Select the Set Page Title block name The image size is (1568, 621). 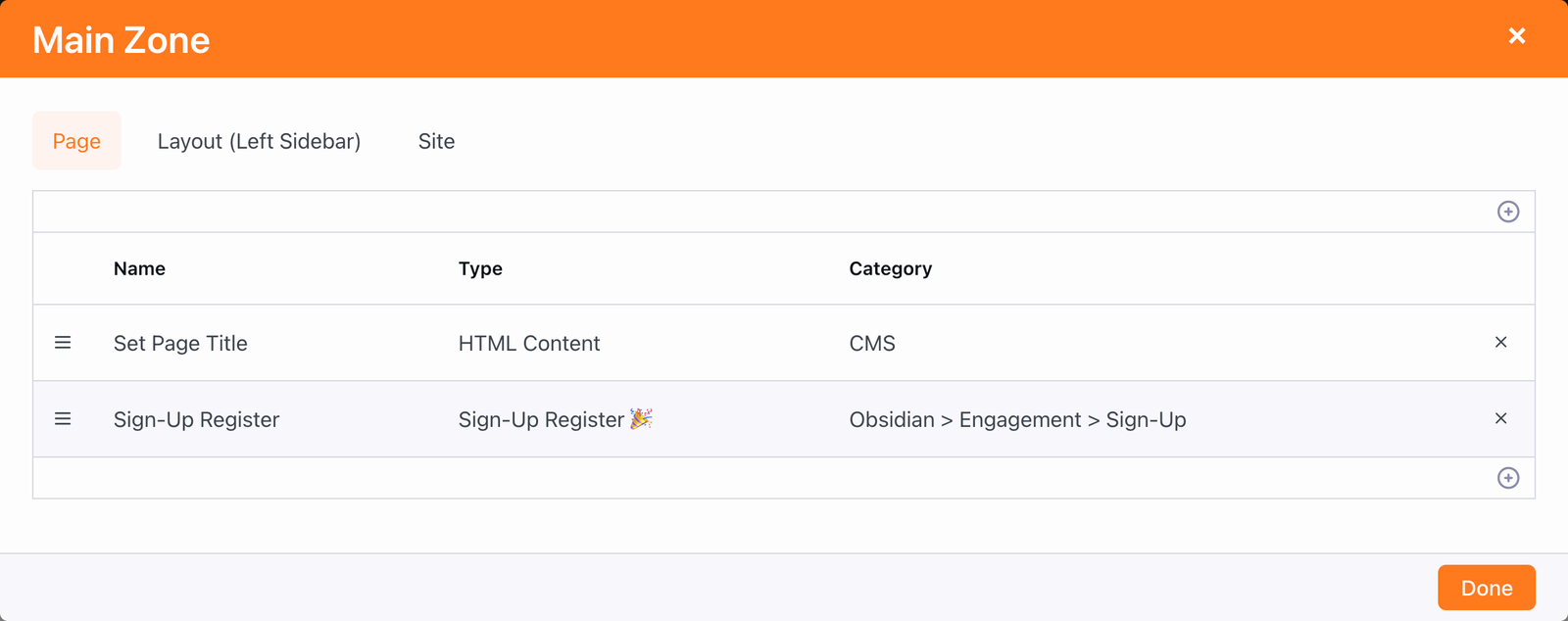point(180,344)
